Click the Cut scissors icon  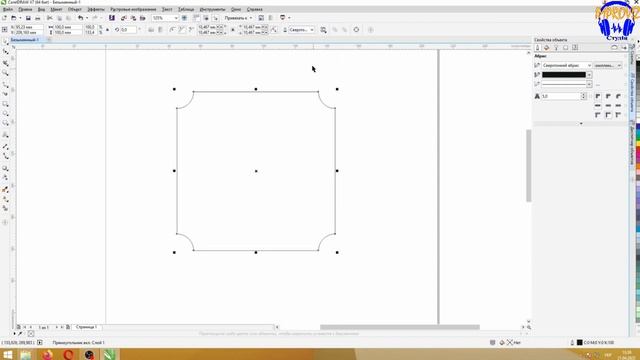[50, 18]
